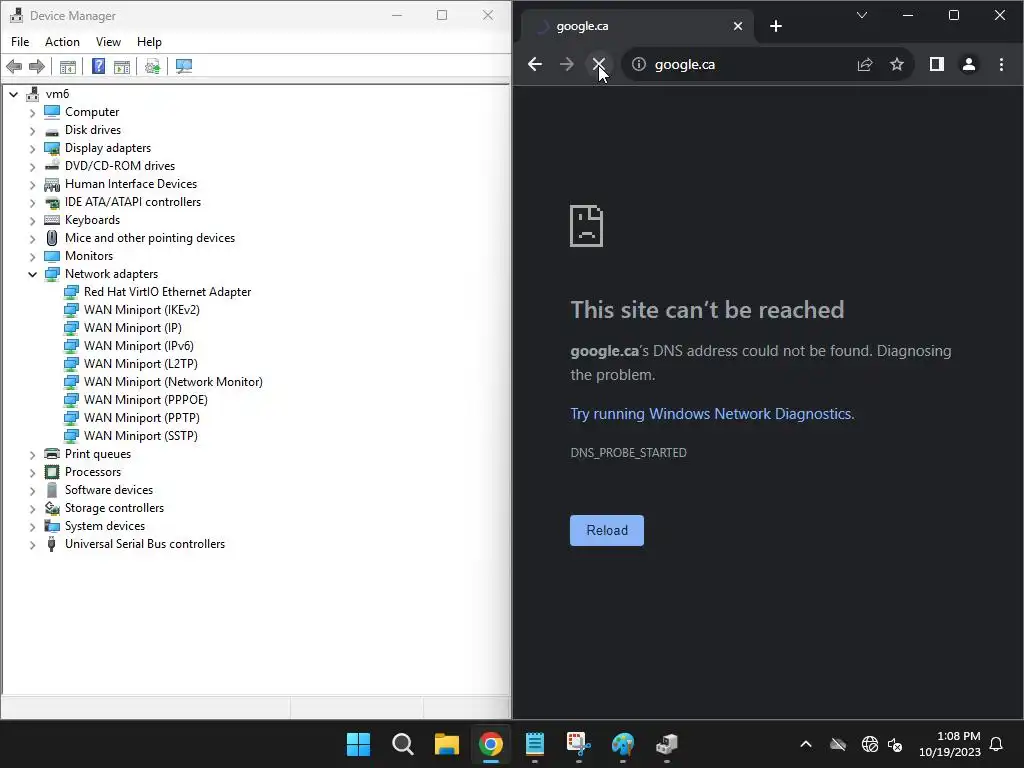The width and height of the screenshot is (1024, 768).
Task: Stop loading the page in Chrome
Action: [x=599, y=64]
